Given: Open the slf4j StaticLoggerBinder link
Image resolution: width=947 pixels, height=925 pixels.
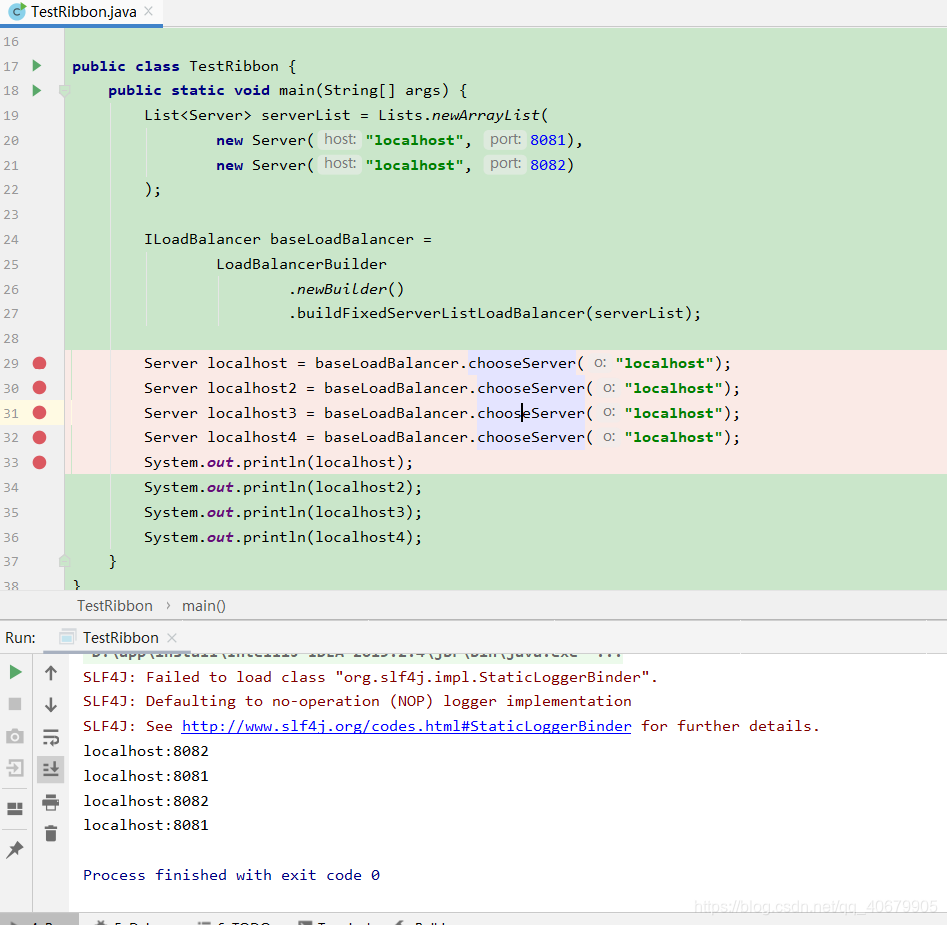Looking at the screenshot, I should (x=406, y=726).
